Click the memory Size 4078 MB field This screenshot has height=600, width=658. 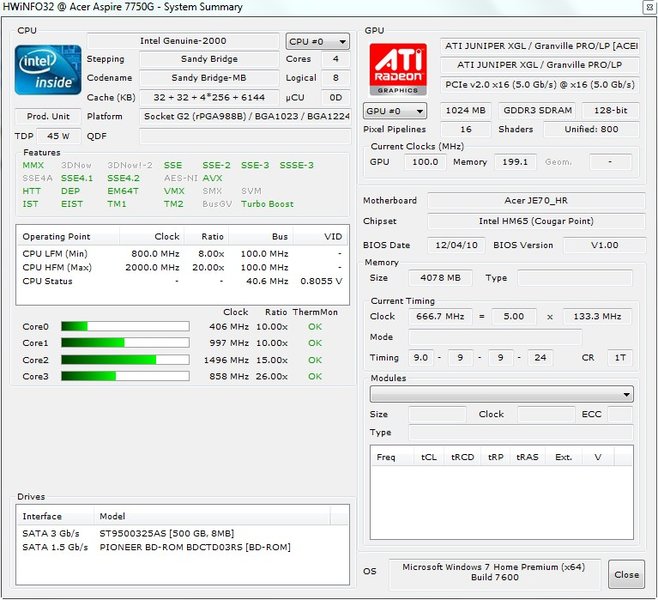pyautogui.click(x=440, y=278)
